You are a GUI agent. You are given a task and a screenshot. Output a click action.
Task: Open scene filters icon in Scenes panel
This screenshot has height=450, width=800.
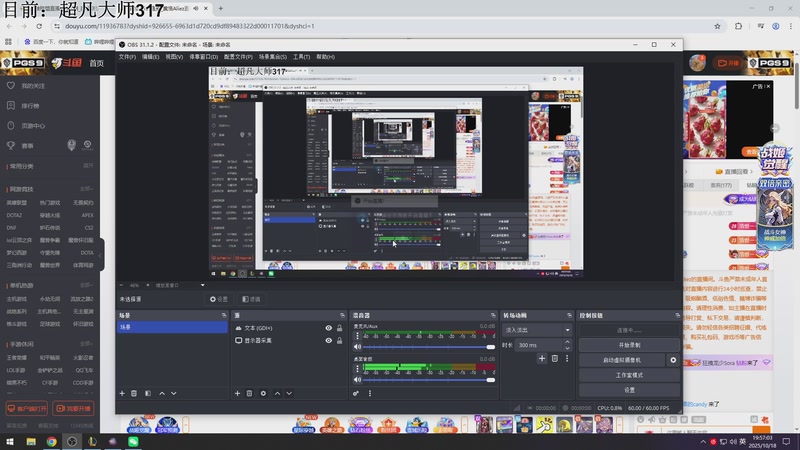click(x=148, y=393)
